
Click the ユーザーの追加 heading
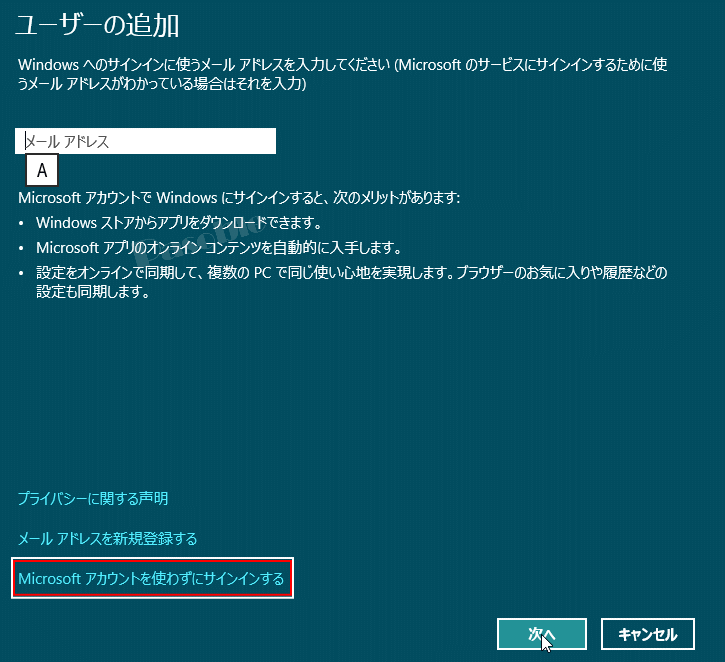click(x=97, y=25)
